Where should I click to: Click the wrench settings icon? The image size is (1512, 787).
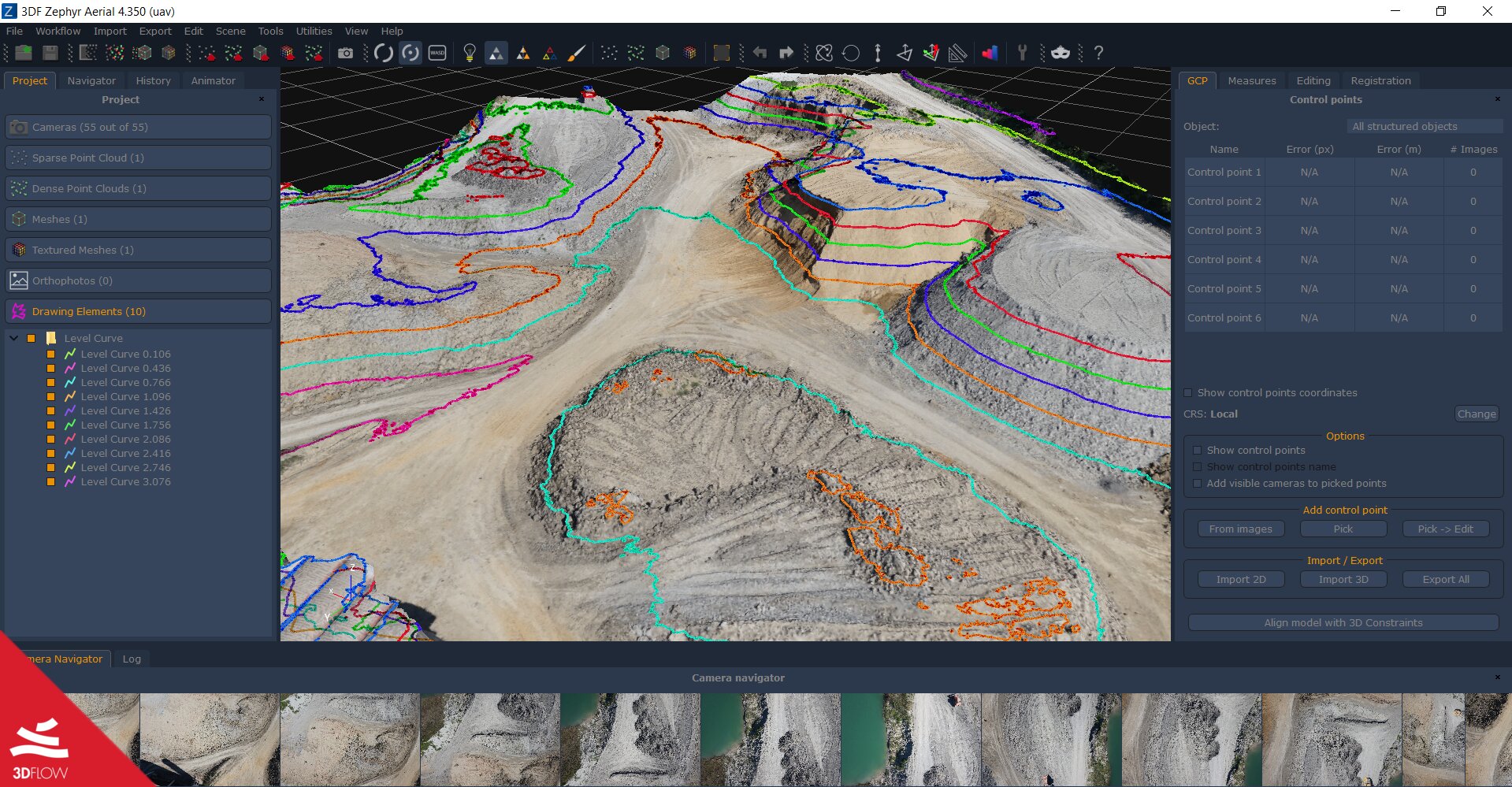[x=1022, y=53]
